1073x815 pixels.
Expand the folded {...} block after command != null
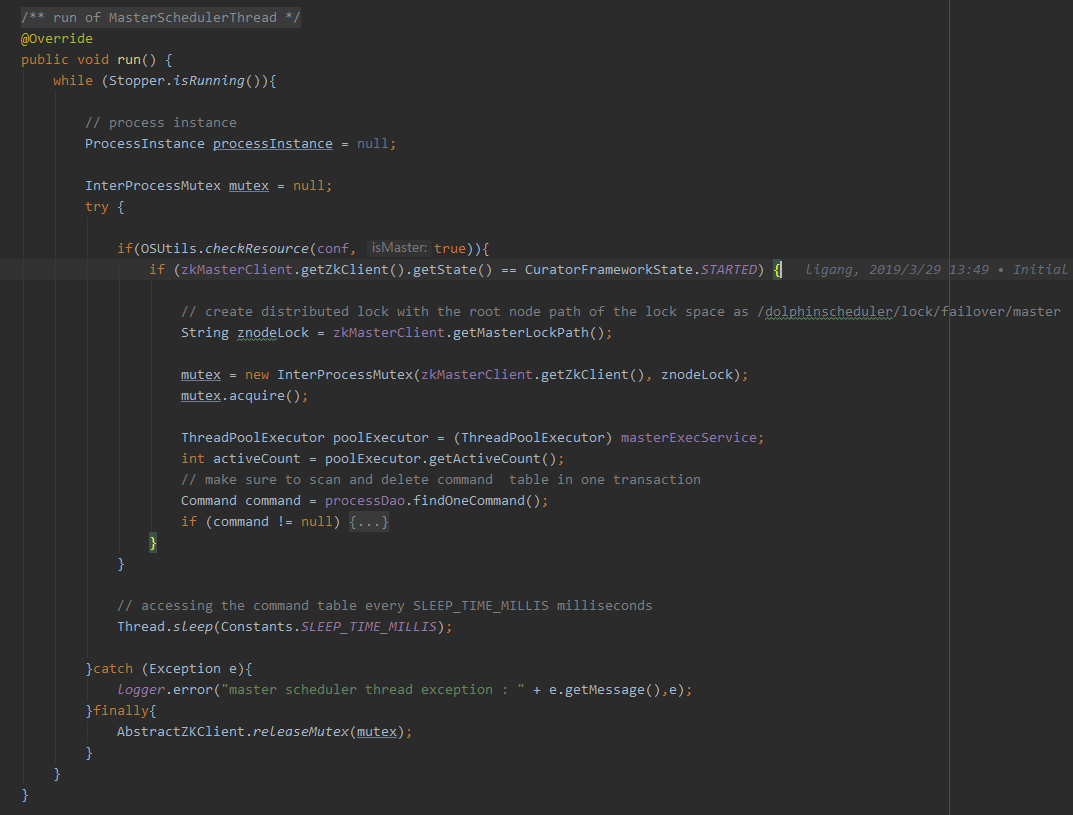coord(369,522)
